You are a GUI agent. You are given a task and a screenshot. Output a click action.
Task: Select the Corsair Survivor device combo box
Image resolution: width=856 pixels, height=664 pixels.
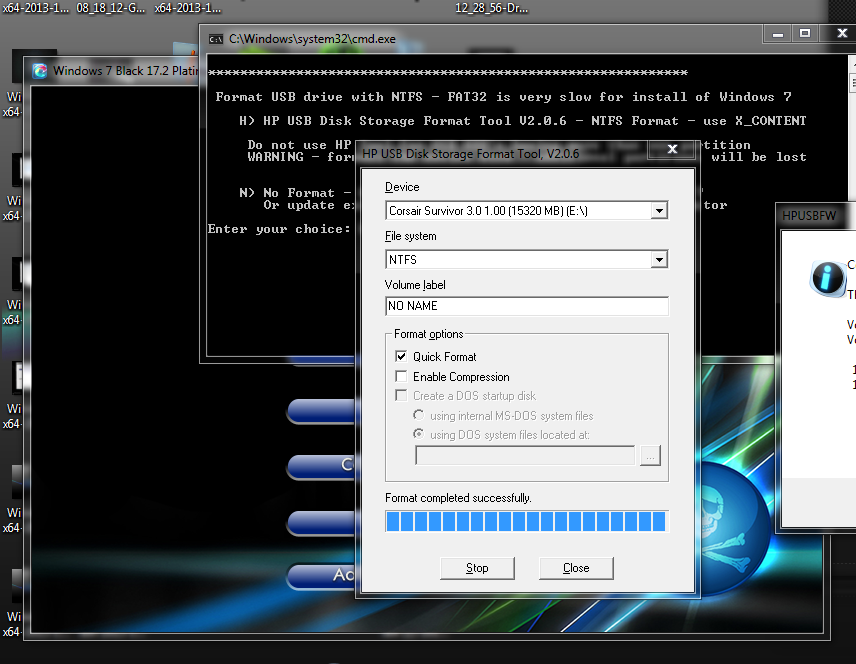point(526,211)
